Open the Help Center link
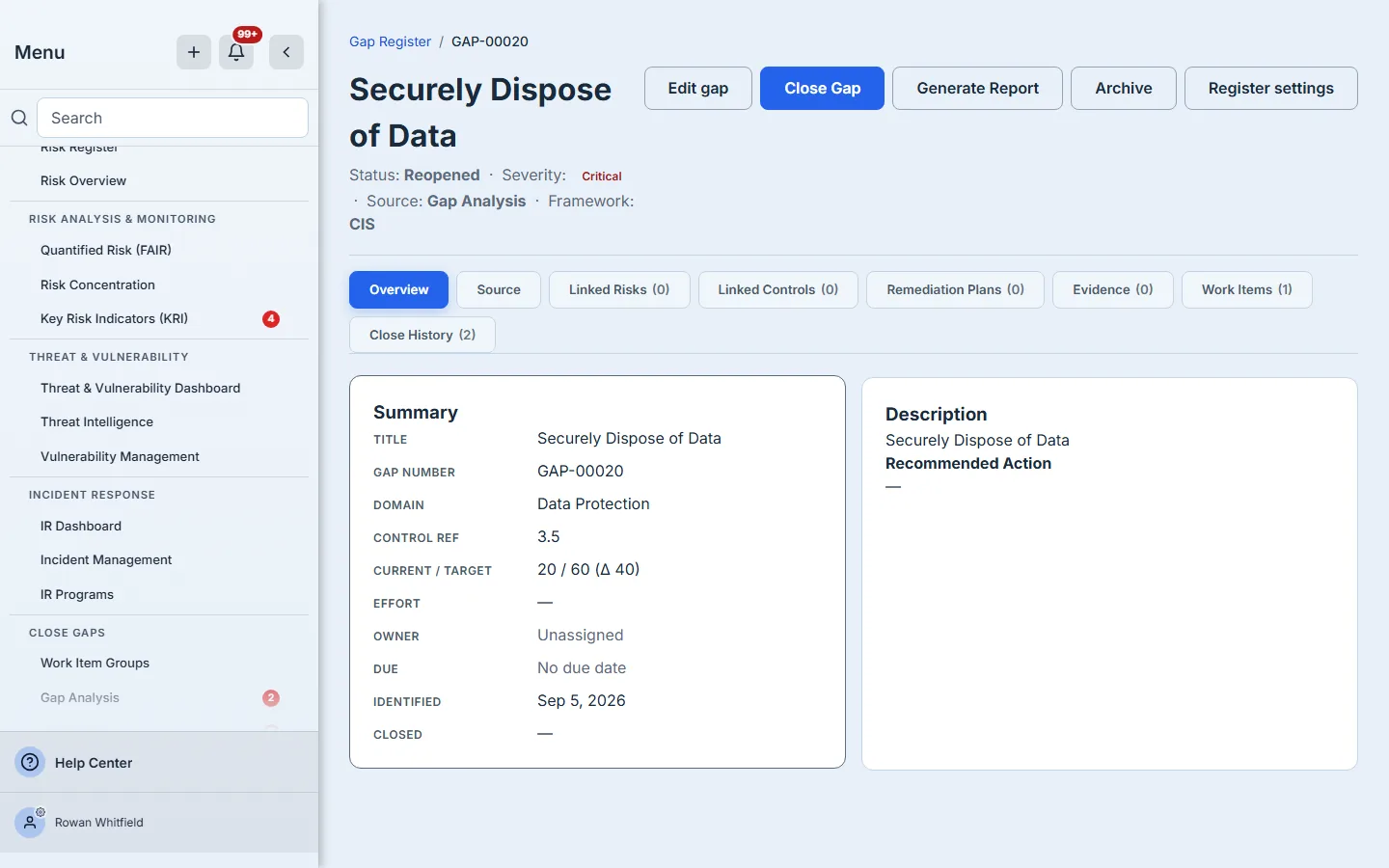This screenshot has height=868, width=1389. (x=94, y=763)
